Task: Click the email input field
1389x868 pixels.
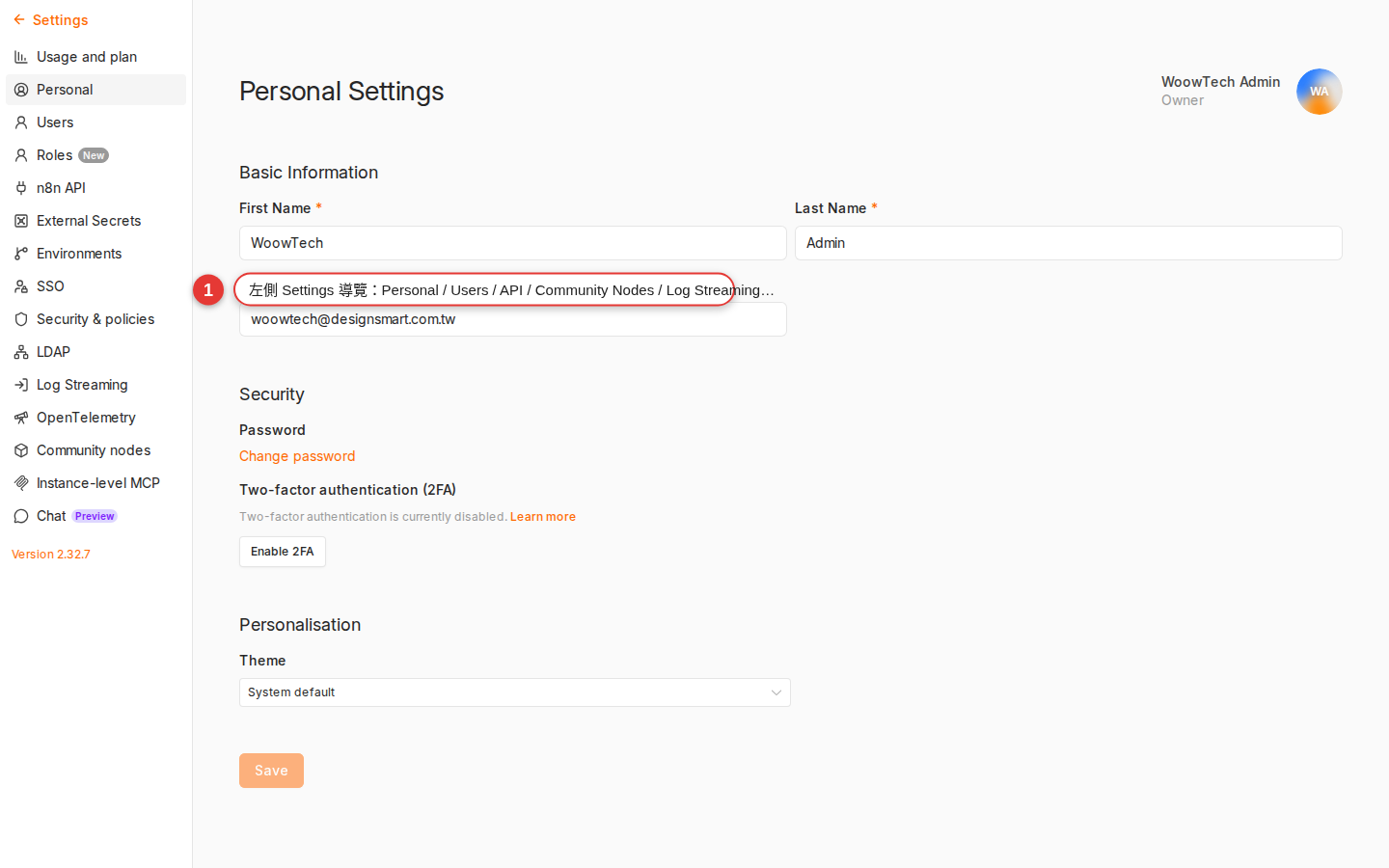Action: [x=513, y=319]
